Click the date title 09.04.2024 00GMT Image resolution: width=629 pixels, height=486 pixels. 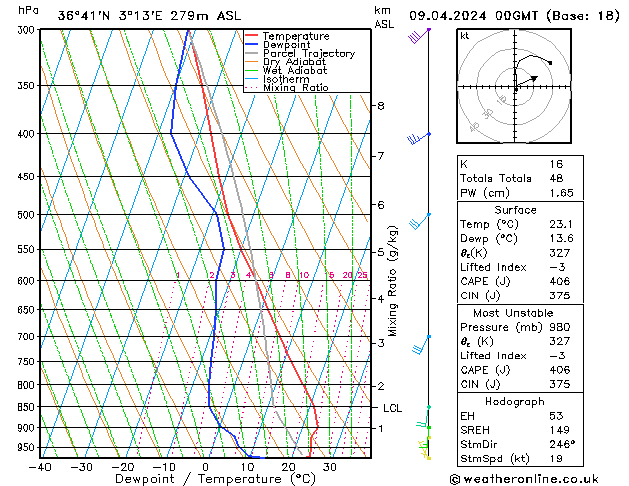click(512, 14)
